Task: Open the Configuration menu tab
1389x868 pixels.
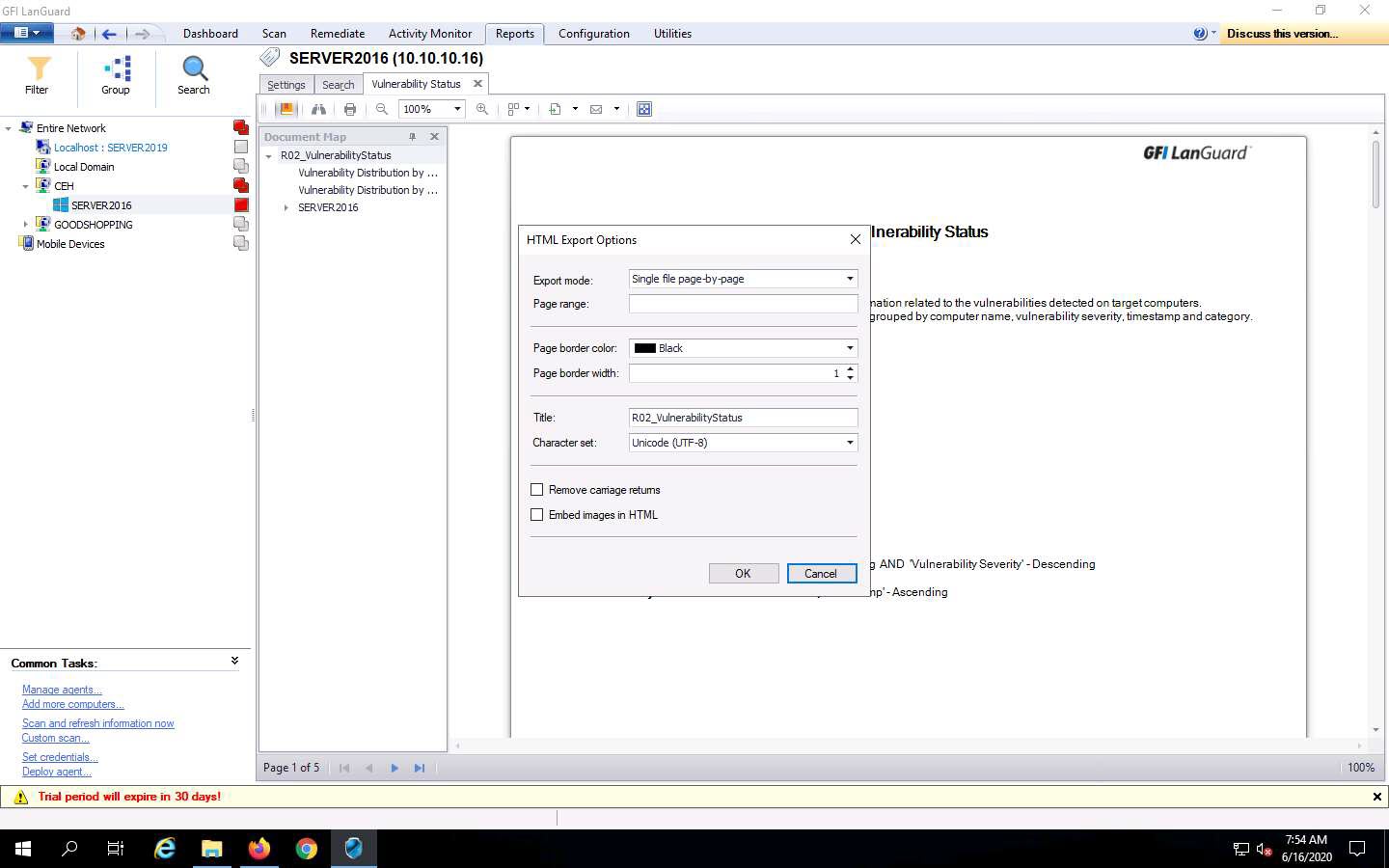Action: pos(594,34)
